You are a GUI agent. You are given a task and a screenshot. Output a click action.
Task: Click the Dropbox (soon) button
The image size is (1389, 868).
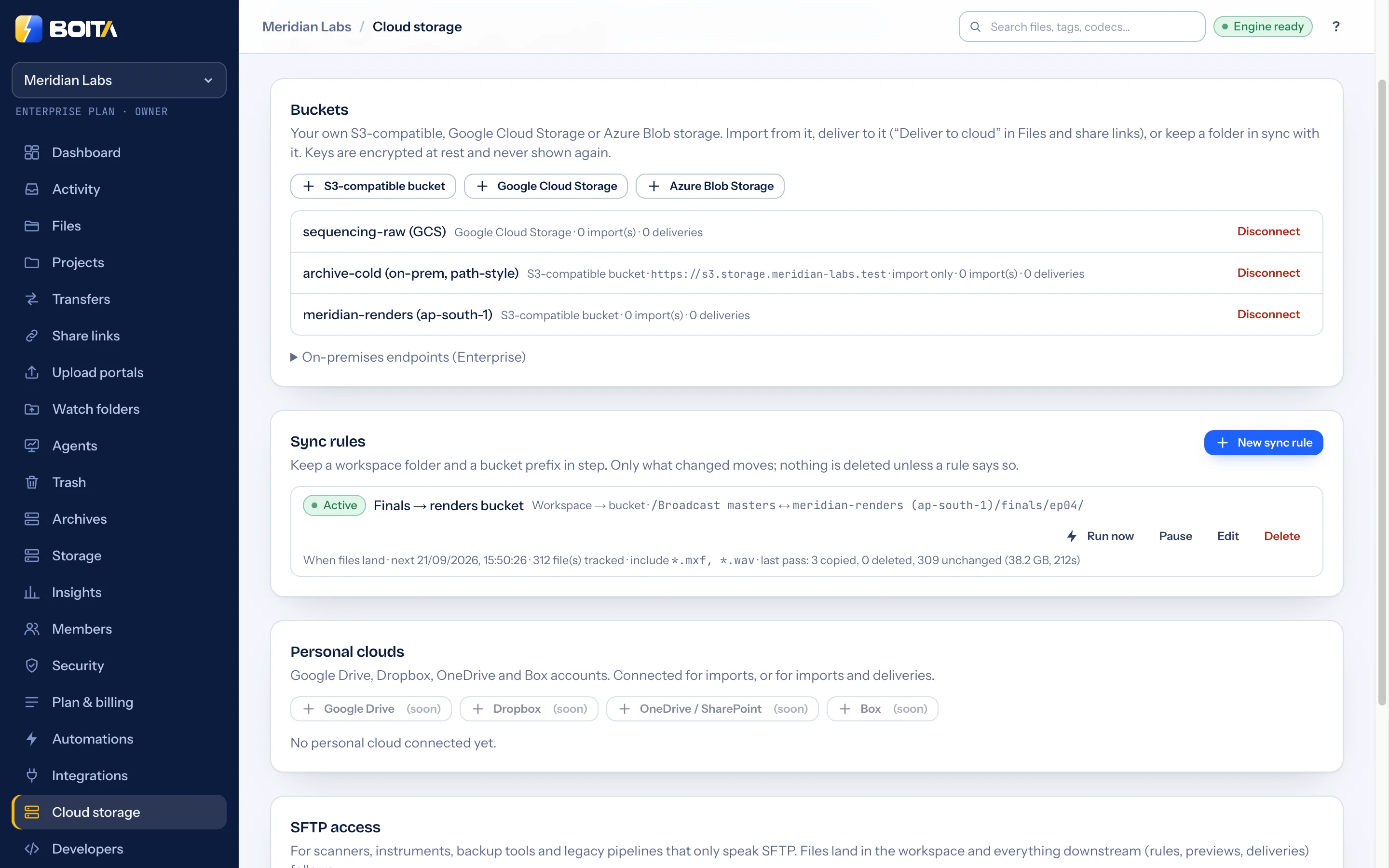coord(529,709)
